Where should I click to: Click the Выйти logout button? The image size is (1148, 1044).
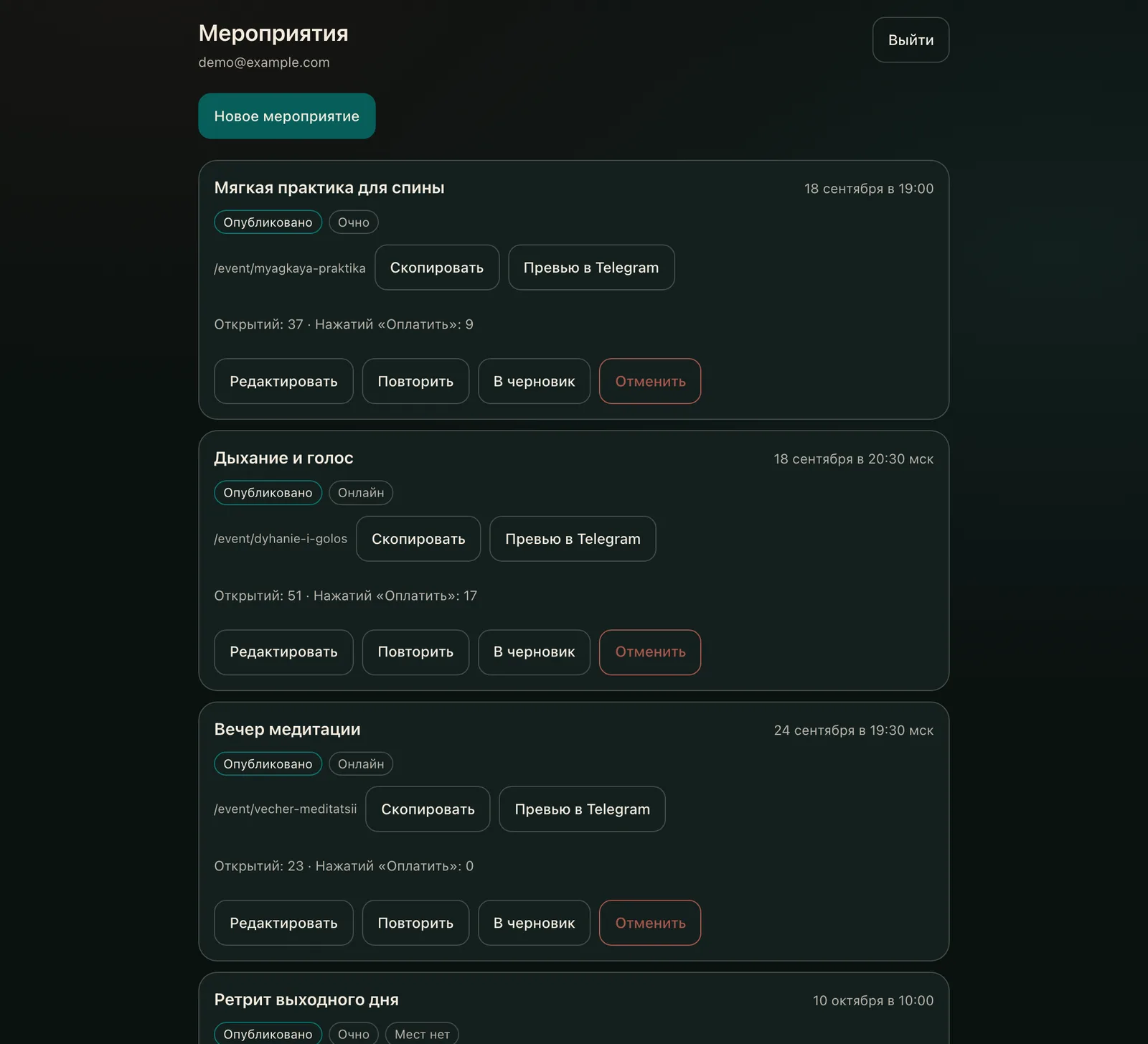[x=911, y=40]
